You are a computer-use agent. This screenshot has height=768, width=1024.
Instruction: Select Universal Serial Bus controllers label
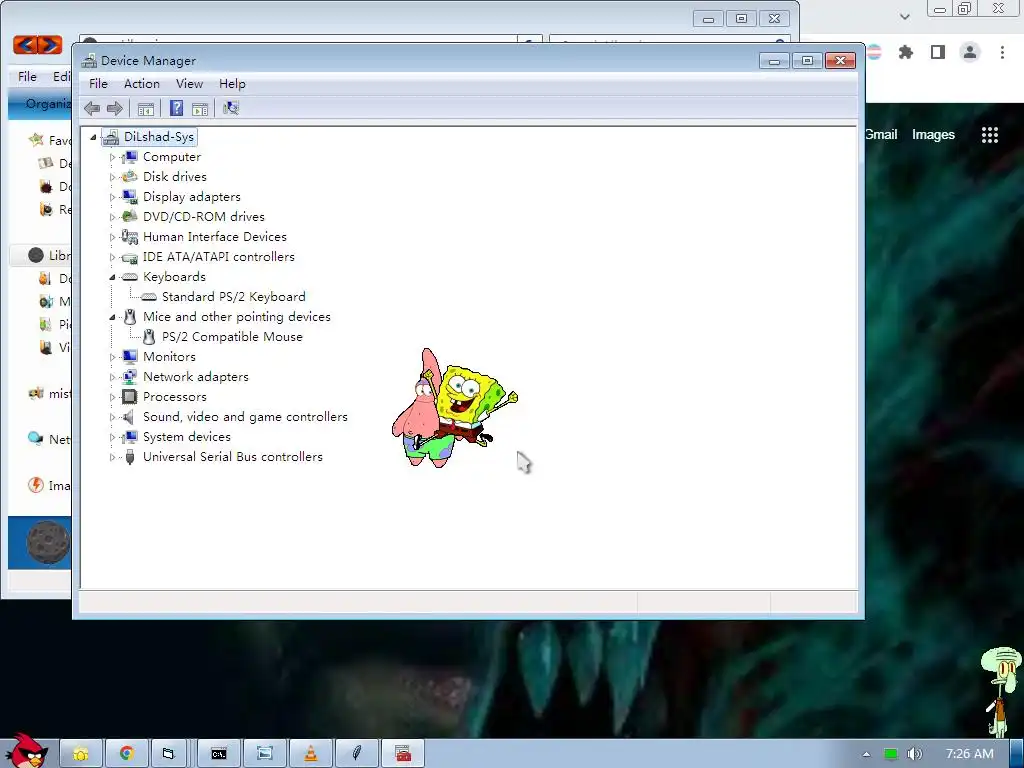tap(232, 456)
